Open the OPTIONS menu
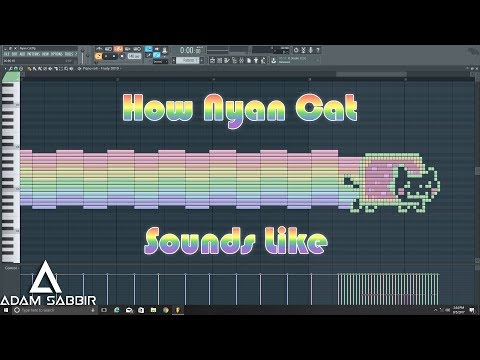The width and height of the screenshot is (480, 360). click(x=57, y=54)
